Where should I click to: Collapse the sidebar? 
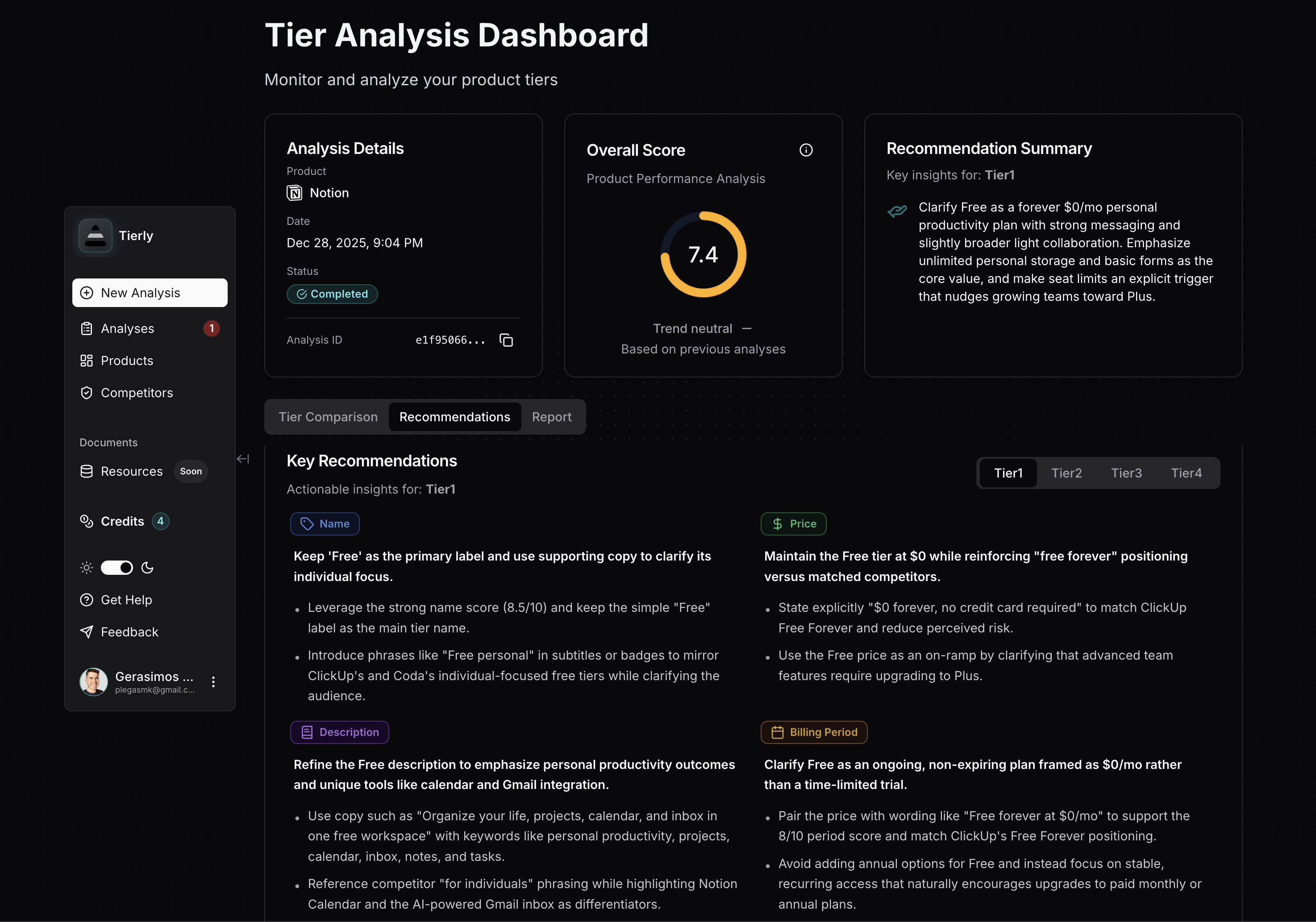pos(243,458)
